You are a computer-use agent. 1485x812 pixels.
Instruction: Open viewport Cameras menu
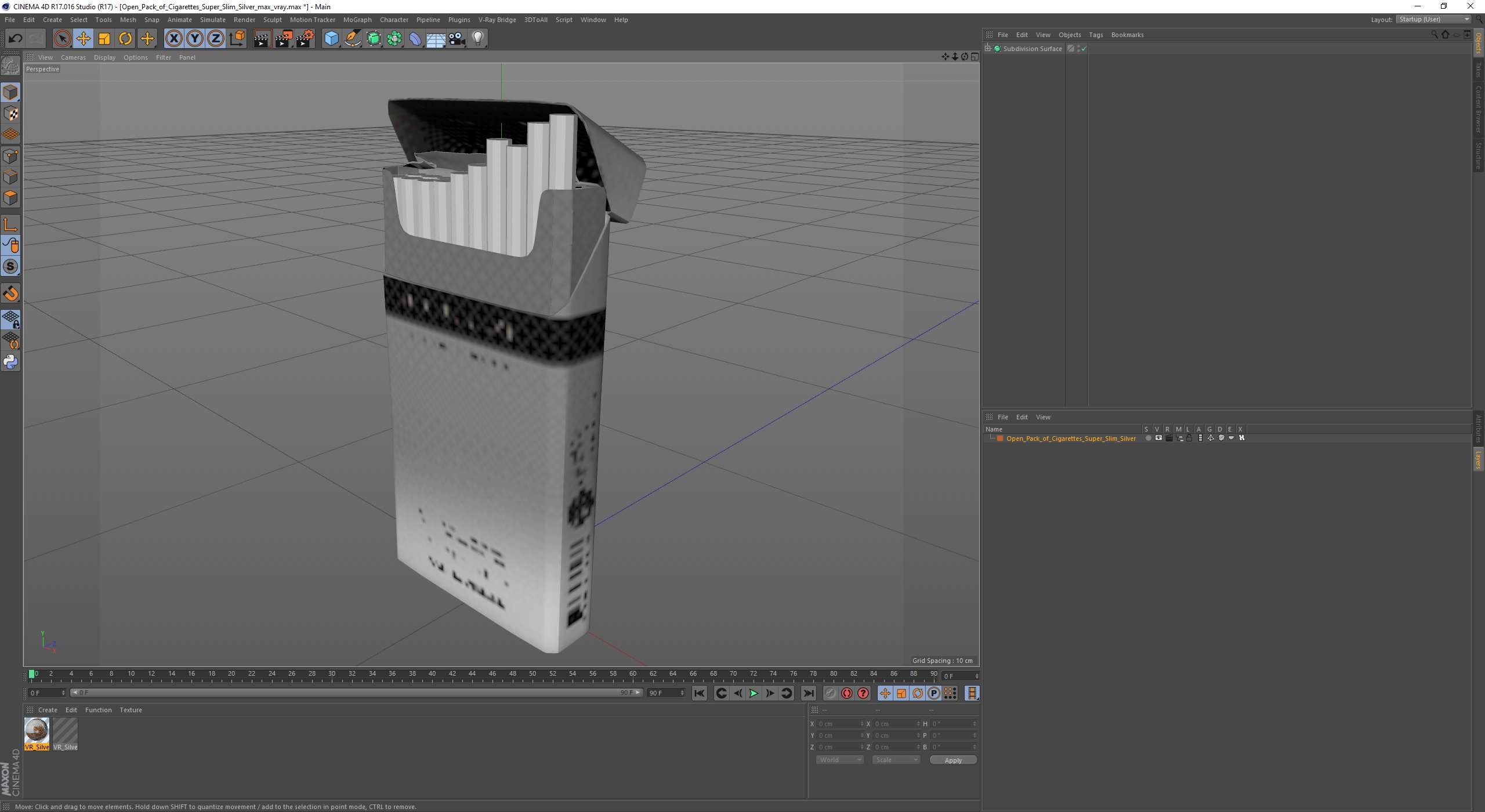coord(73,57)
